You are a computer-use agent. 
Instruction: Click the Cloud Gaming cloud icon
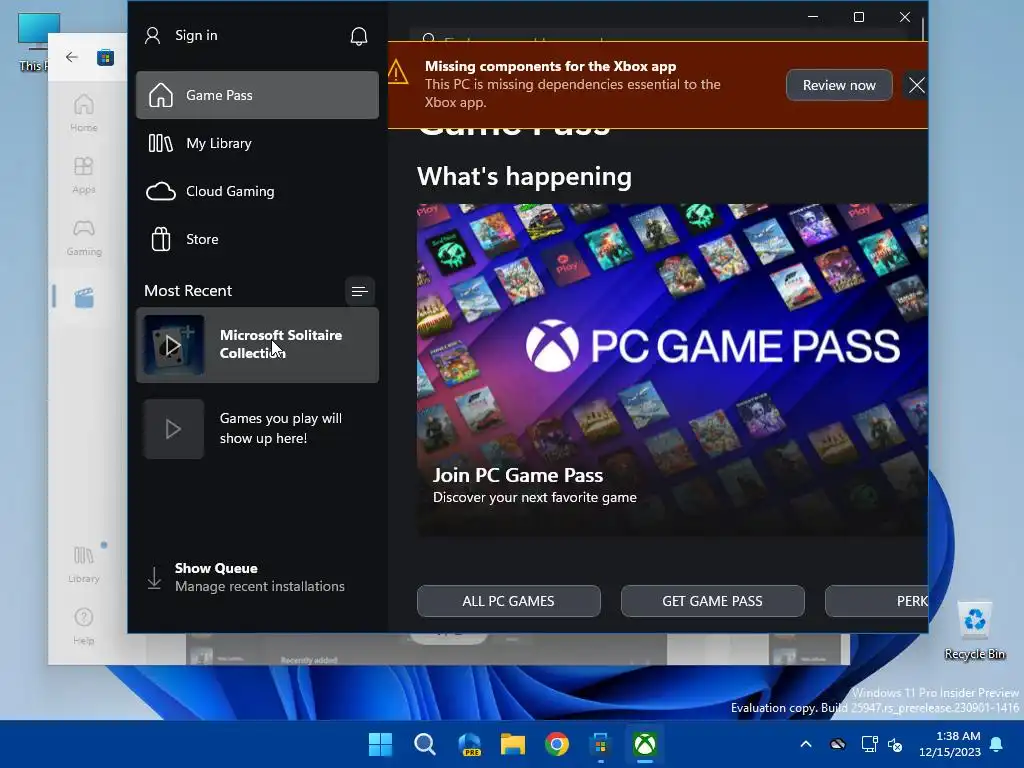point(161,191)
